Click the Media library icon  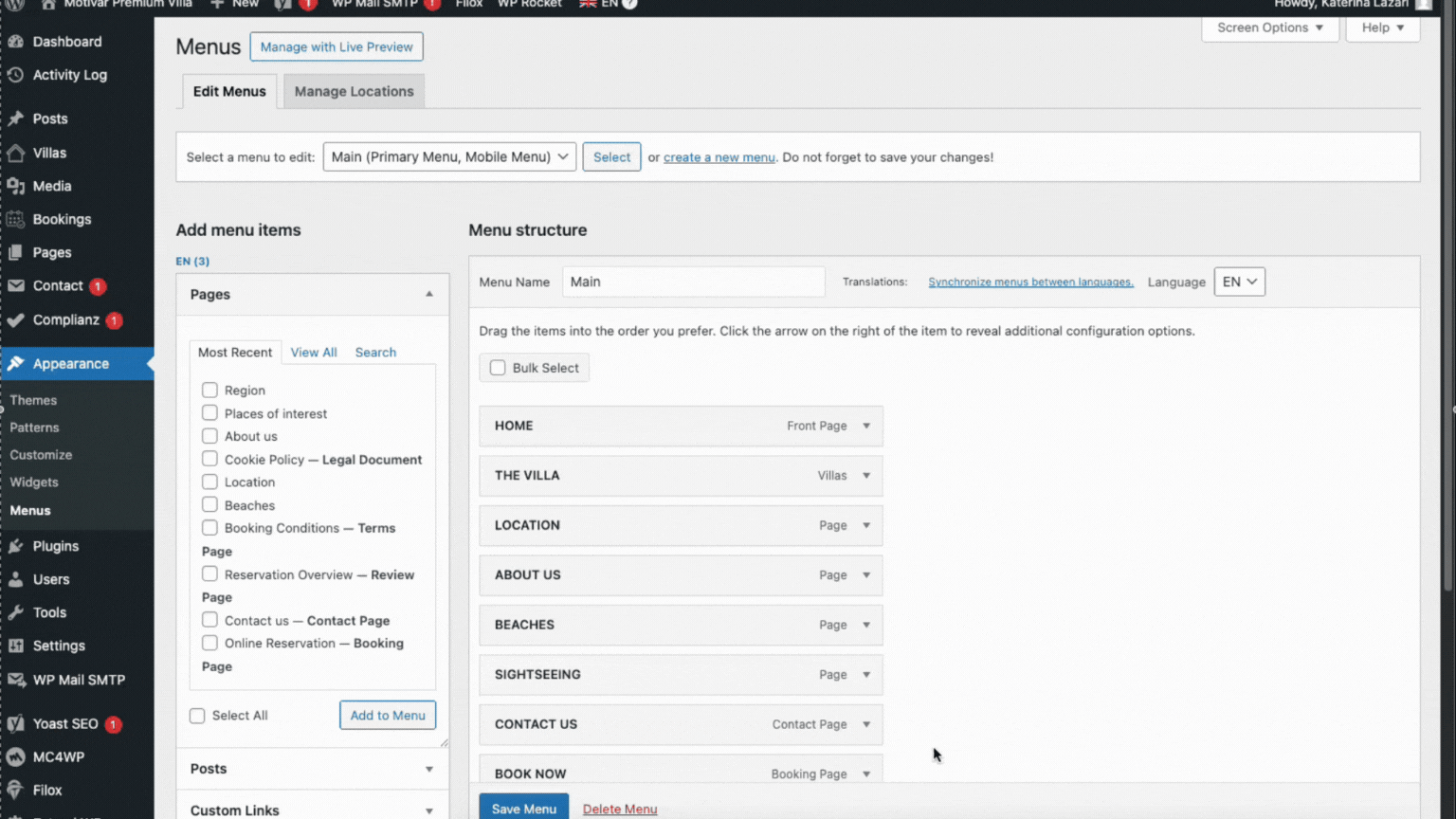tap(15, 186)
